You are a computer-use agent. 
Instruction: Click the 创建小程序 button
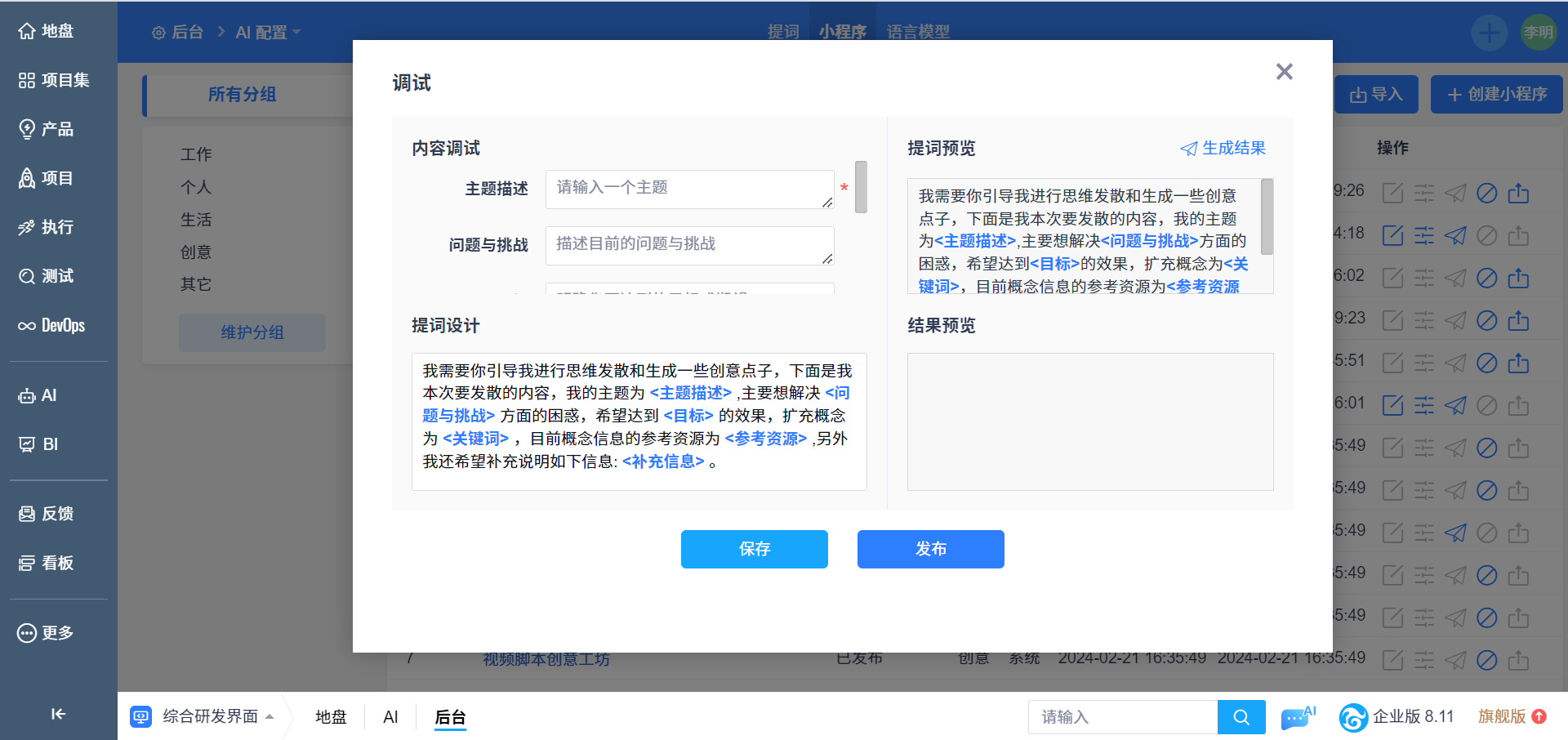[1497, 95]
